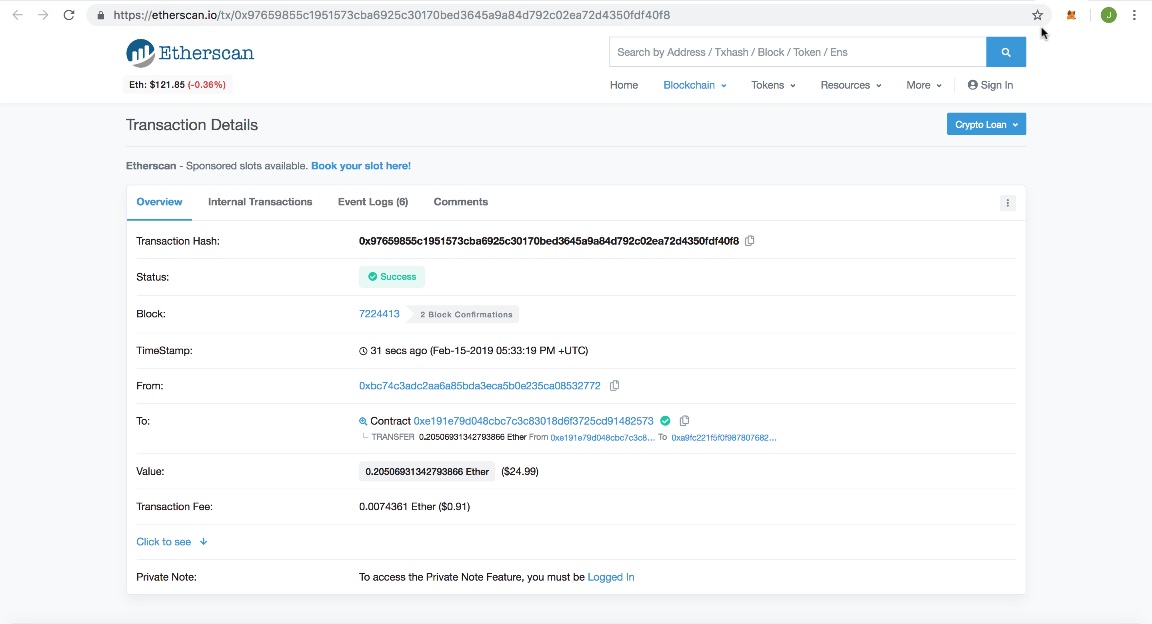The height and width of the screenshot is (624, 1152).
Task: Expand the Blockchain nav dropdown
Action: tap(694, 85)
